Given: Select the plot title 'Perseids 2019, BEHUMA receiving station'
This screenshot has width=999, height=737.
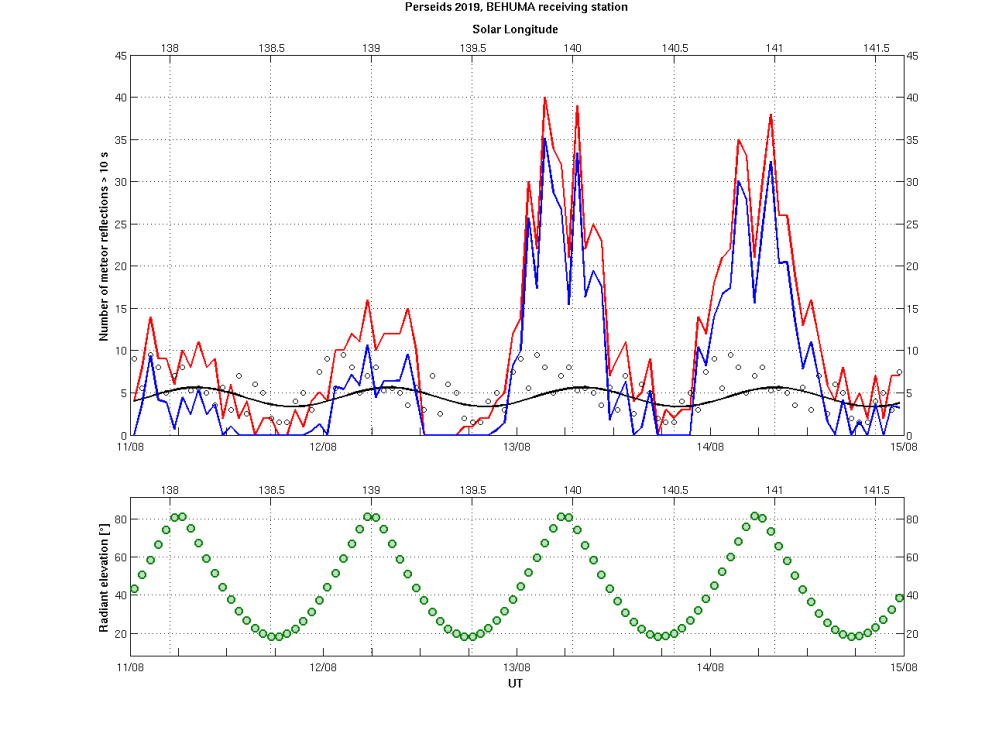Looking at the screenshot, I should click(515, 7).
